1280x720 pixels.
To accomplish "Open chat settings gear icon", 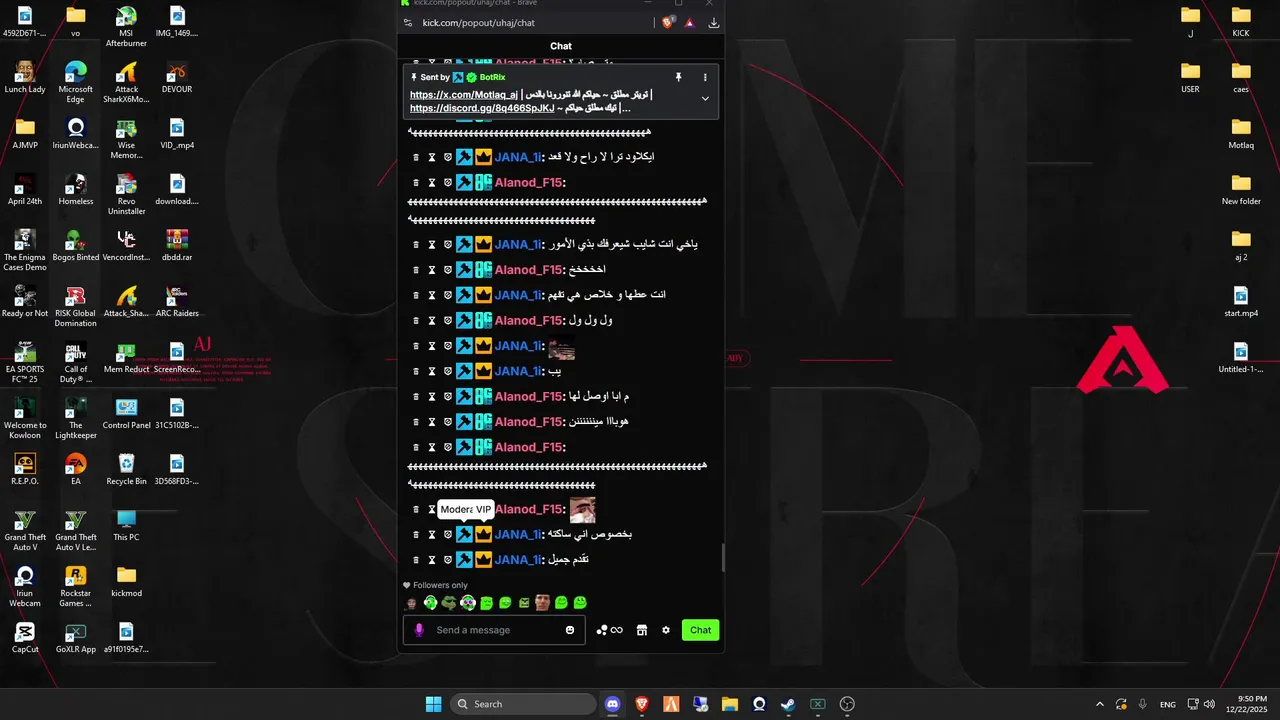I will coord(666,630).
